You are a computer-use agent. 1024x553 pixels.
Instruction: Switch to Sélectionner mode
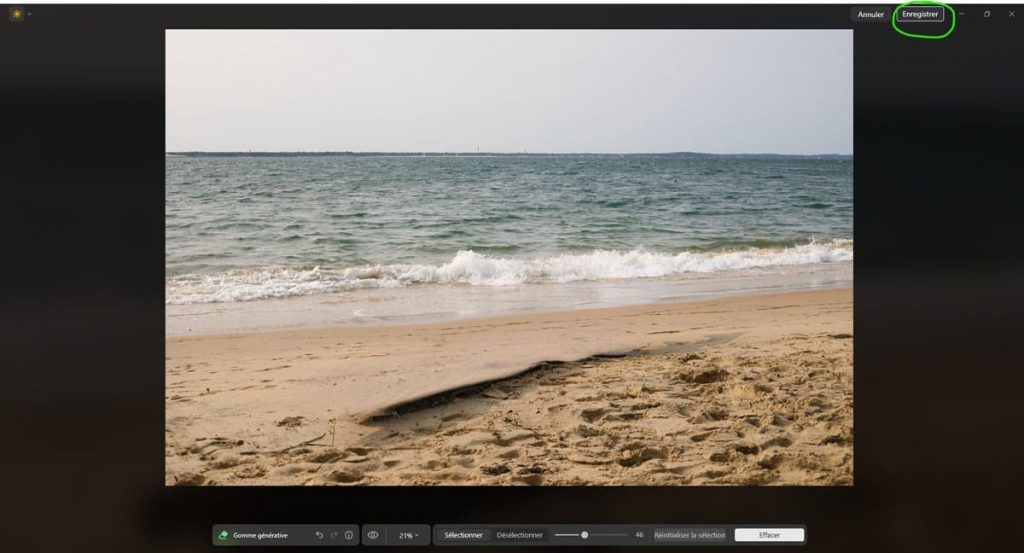point(463,535)
